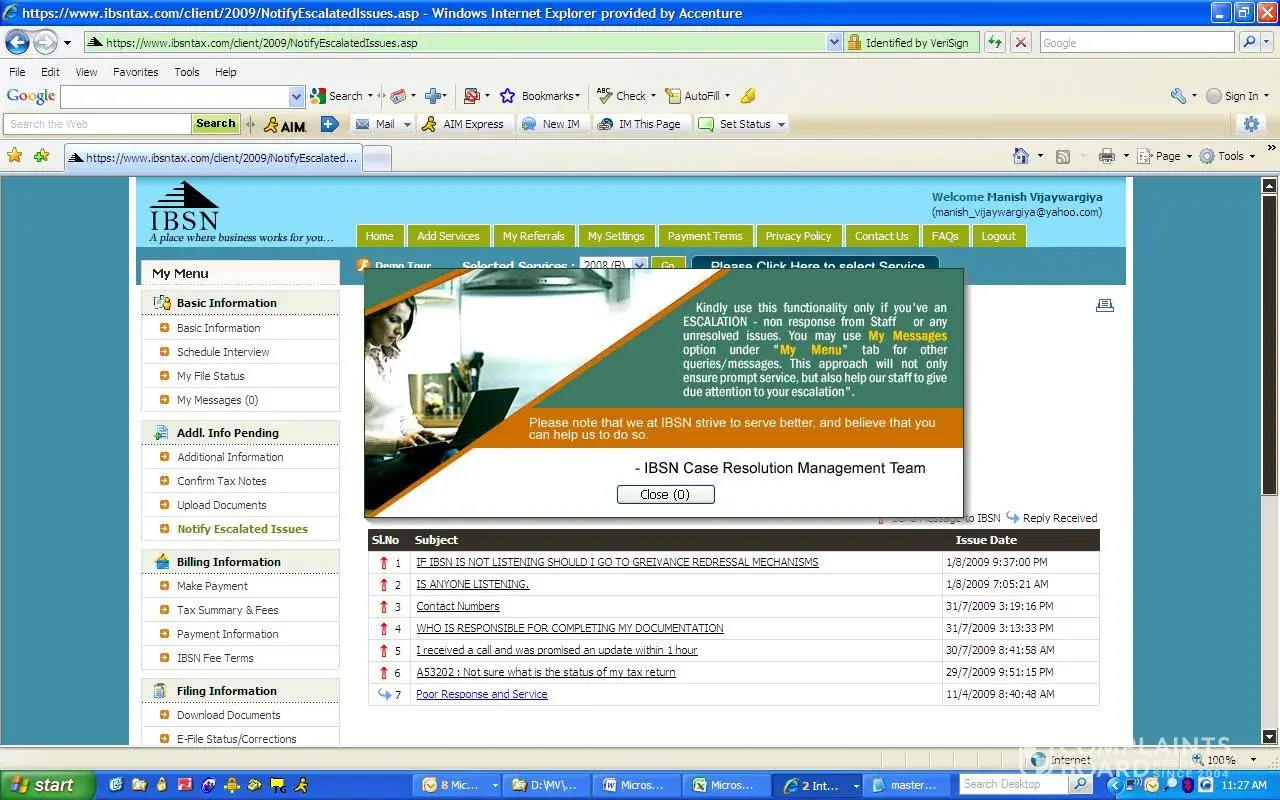
Task: Open the Payment Terms tab
Action: [705, 236]
